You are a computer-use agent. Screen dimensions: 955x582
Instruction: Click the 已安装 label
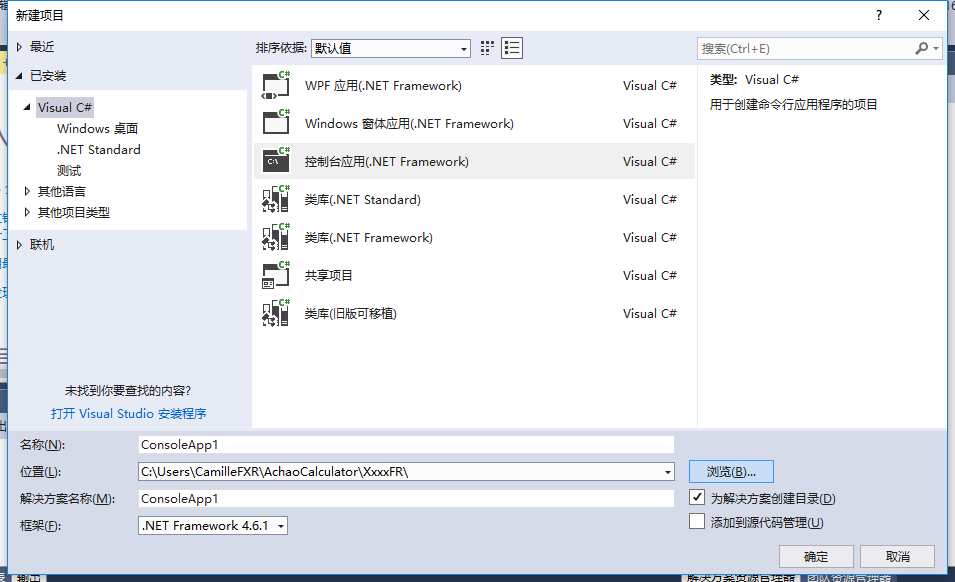pos(48,76)
